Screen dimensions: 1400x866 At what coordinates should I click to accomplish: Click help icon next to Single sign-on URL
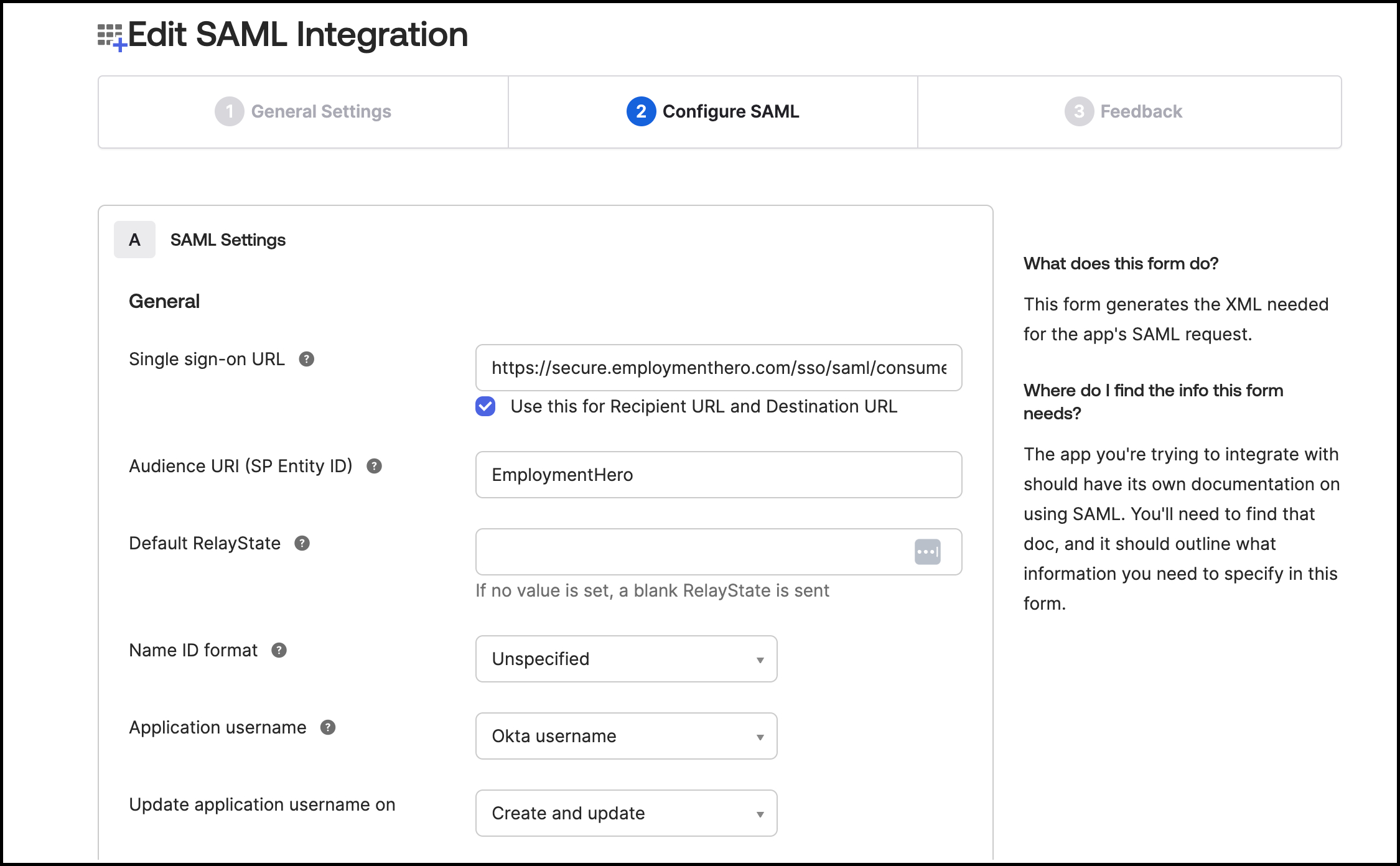[x=306, y=359]
